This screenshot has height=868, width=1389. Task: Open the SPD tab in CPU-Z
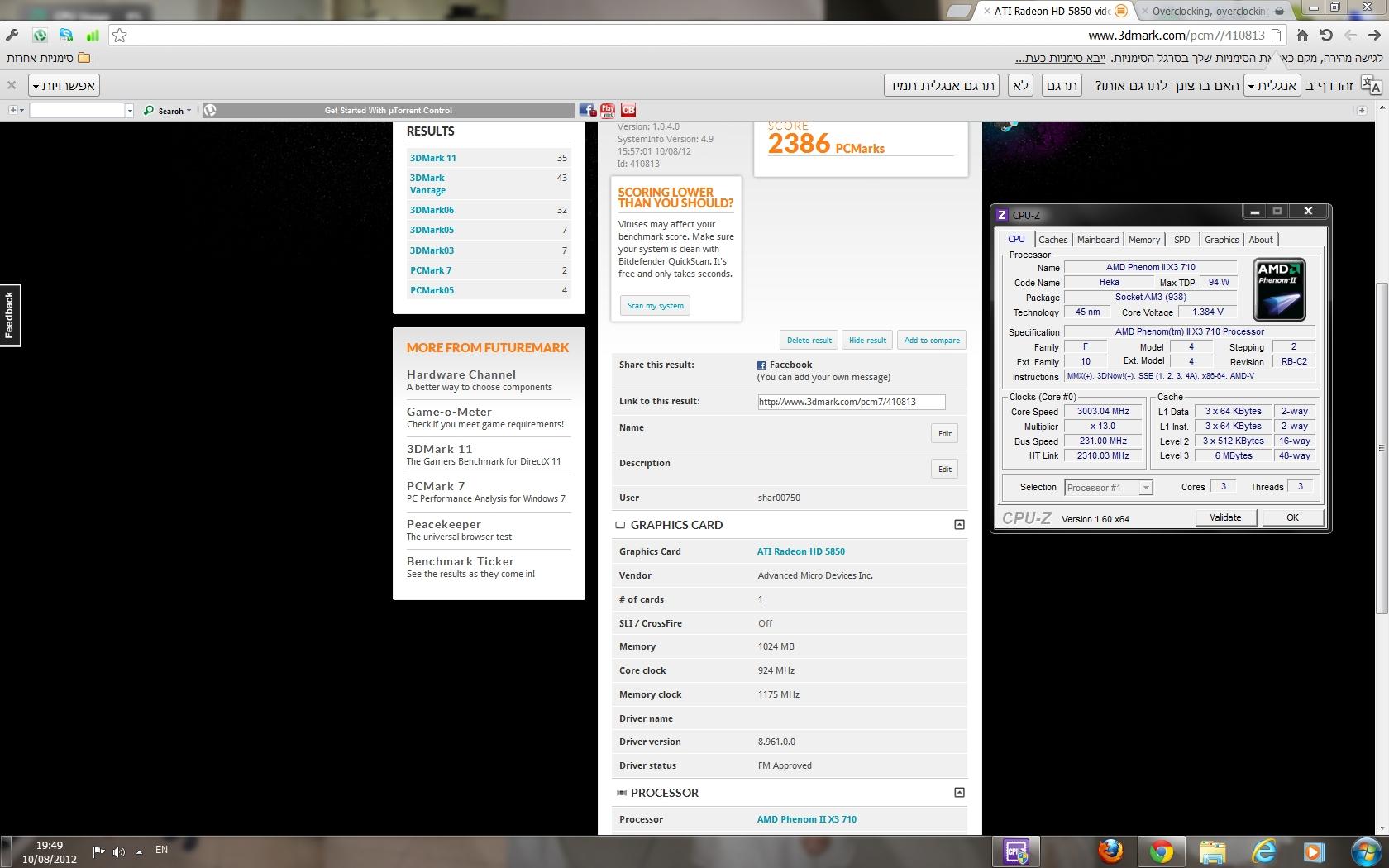click(1181, 240)
